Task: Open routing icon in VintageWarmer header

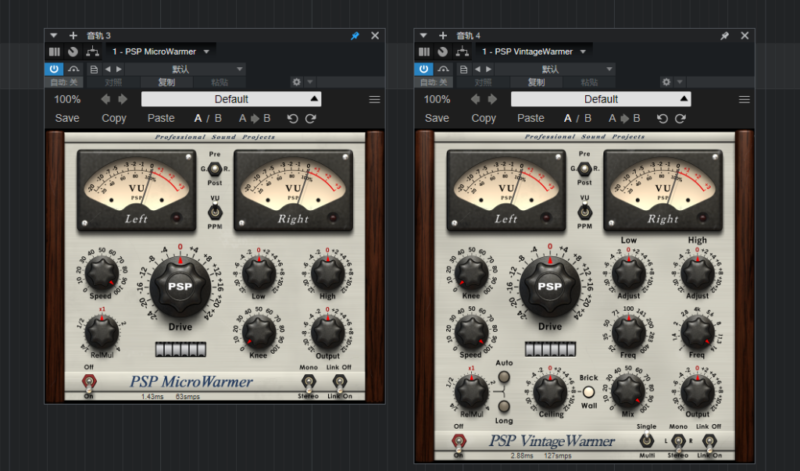Action: click(x=464, y=51)
